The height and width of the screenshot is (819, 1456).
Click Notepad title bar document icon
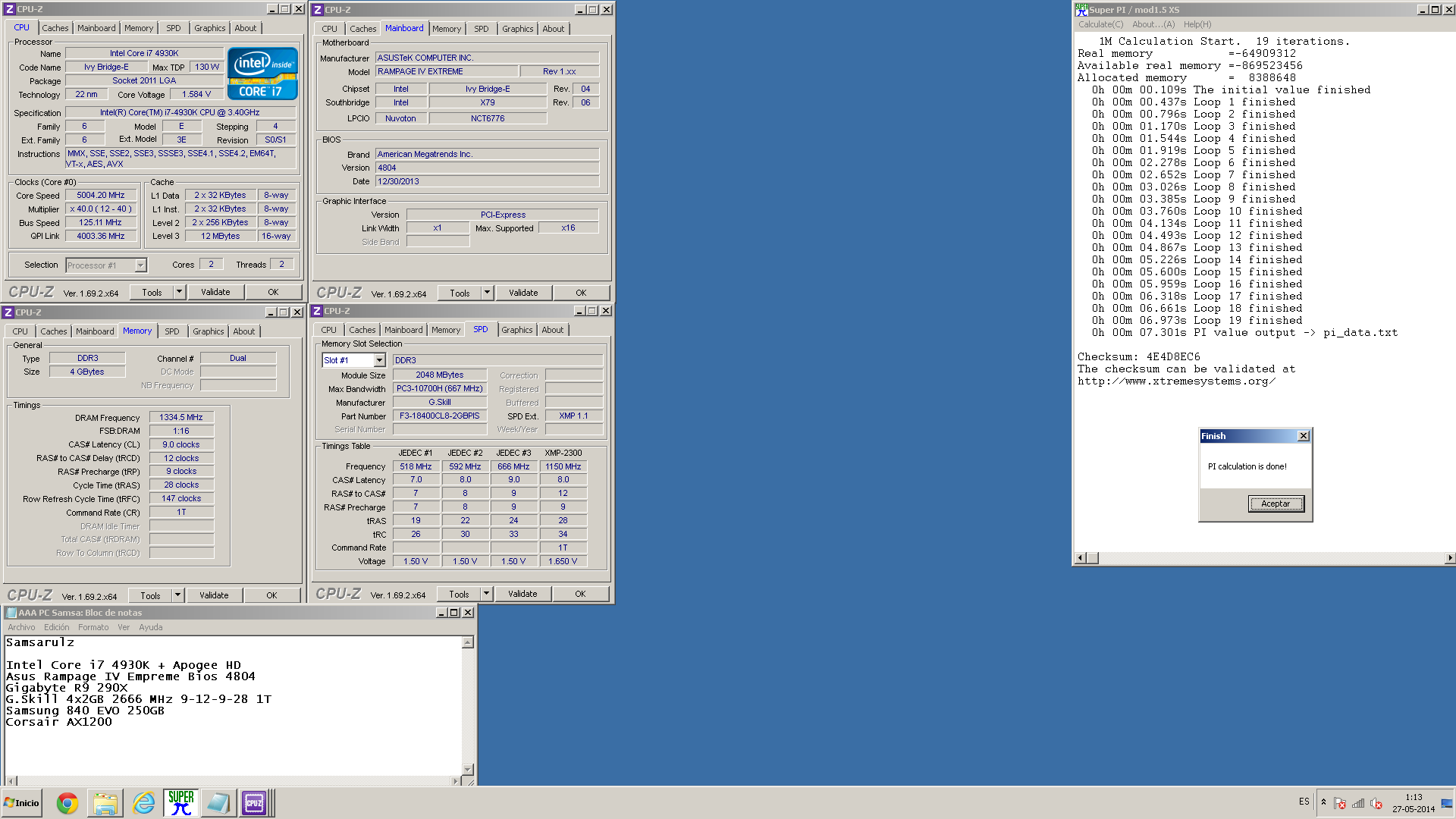click(11, 613)
